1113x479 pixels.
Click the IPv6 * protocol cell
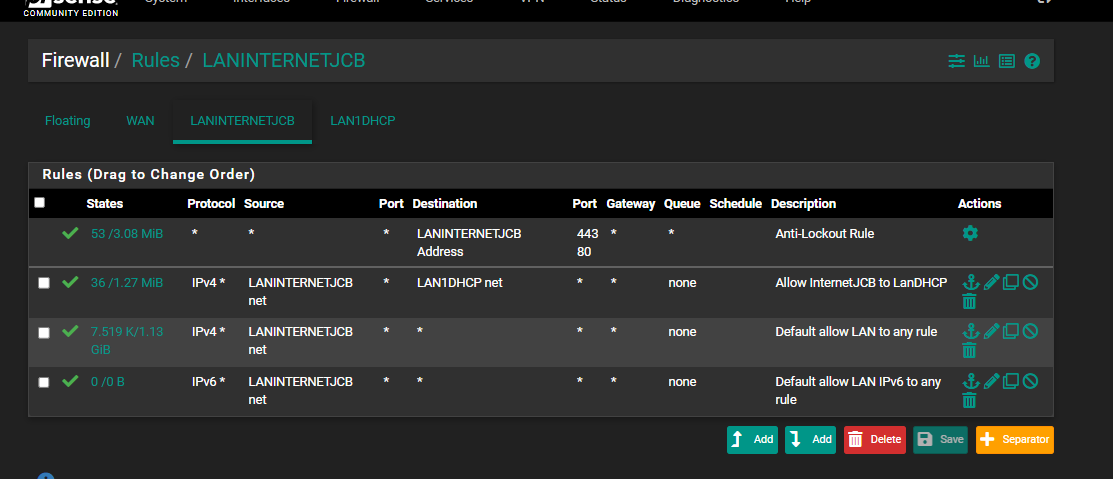[209, 382]
